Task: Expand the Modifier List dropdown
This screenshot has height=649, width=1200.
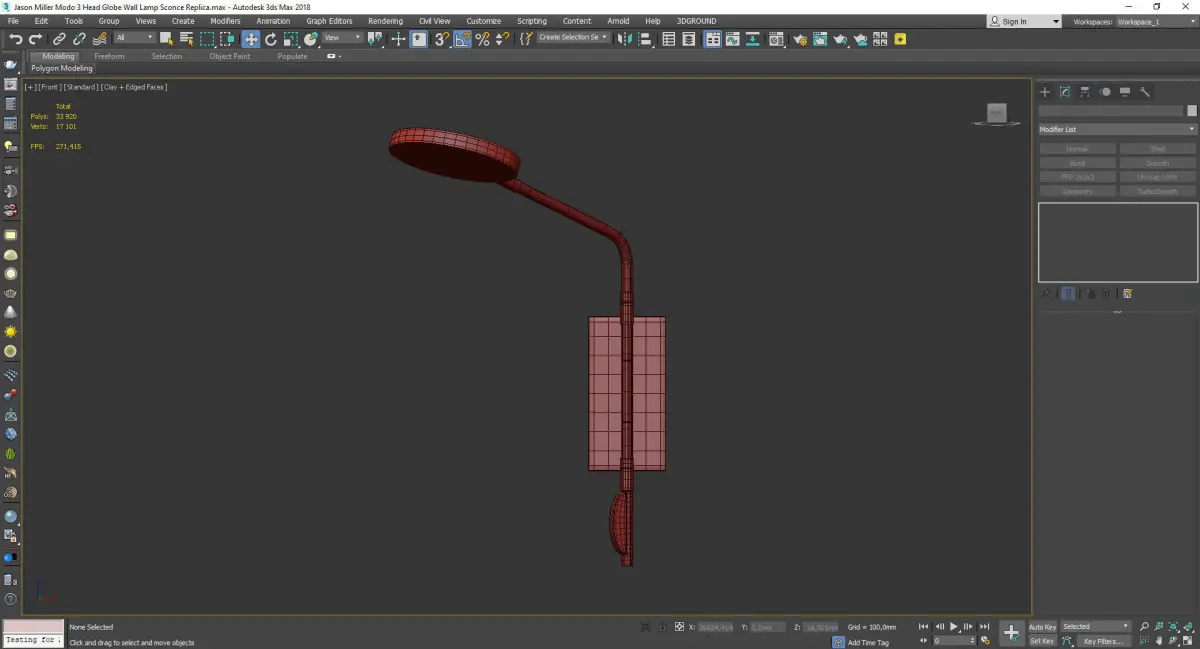Action: (x=1117, y=129)
